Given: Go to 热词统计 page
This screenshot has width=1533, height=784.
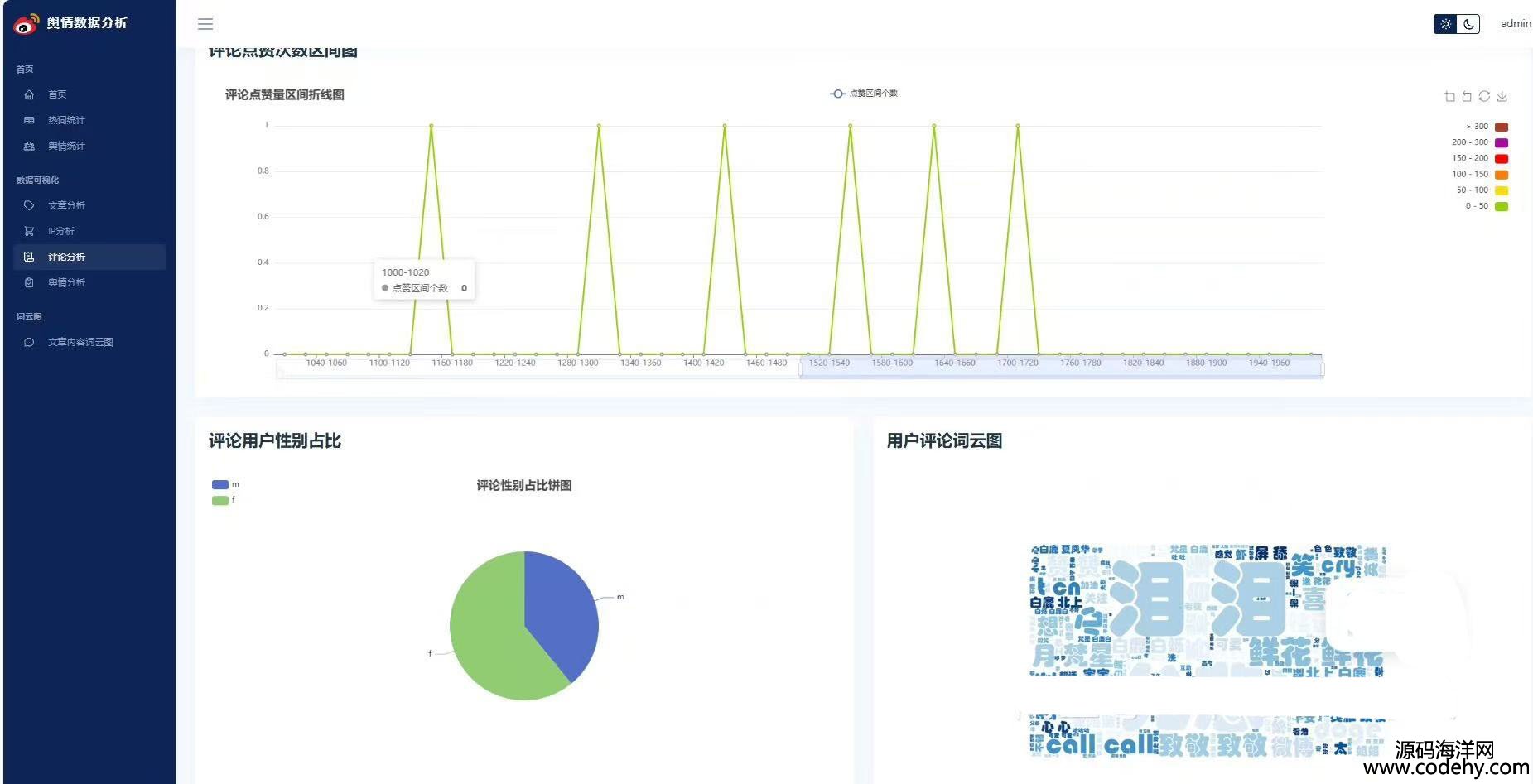Looking at the screenshot, I should point(66,120).
